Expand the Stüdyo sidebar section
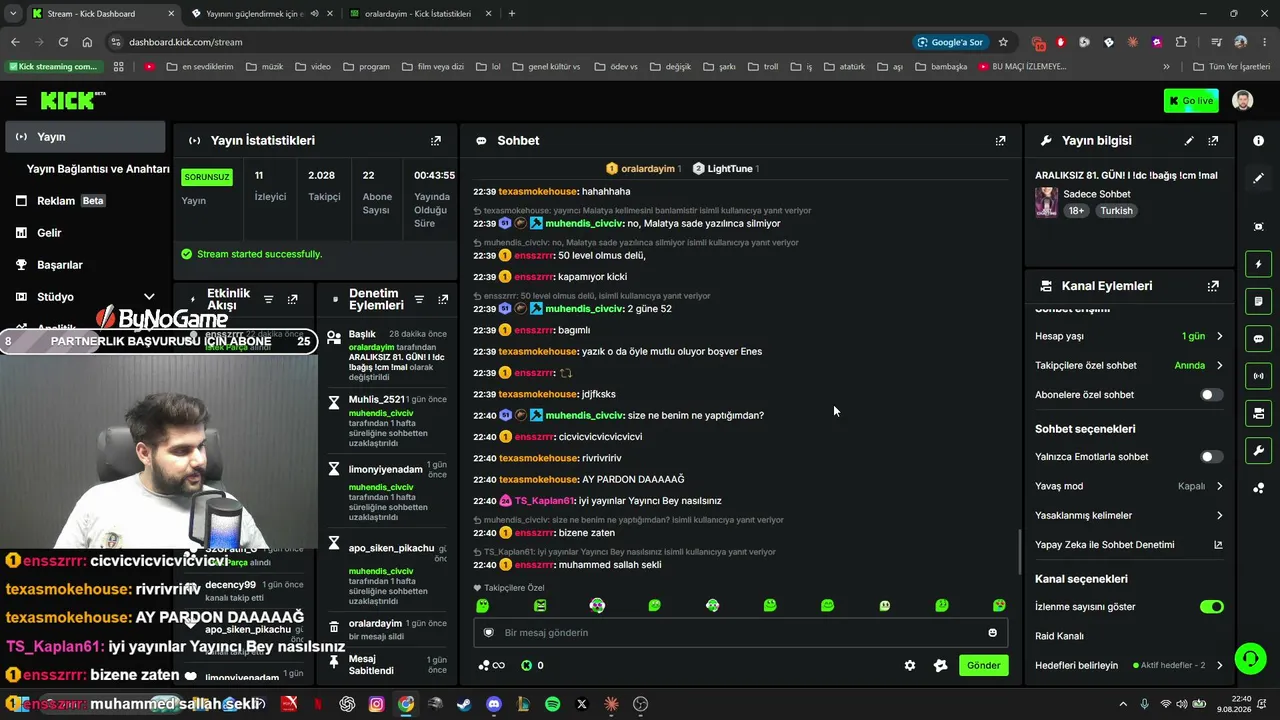Viewport: 1280px width, 720px height. click(x=149, y=297)
